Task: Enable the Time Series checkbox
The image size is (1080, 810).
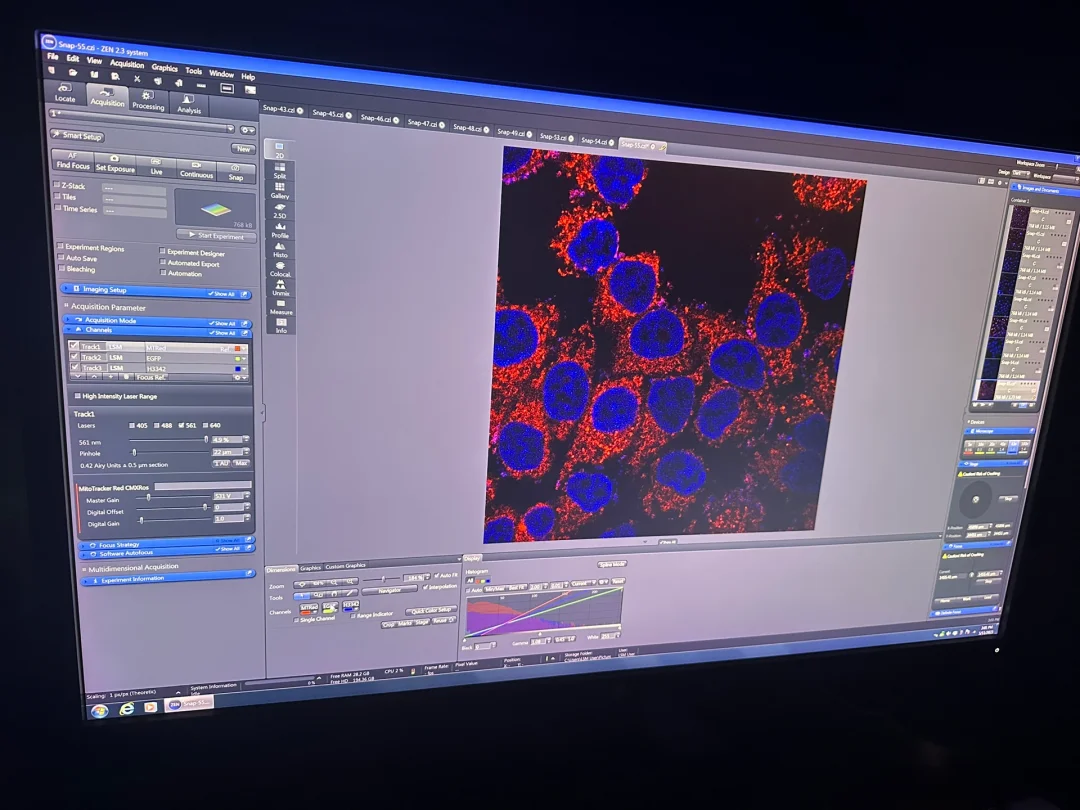Action: [x=58, y=207]
